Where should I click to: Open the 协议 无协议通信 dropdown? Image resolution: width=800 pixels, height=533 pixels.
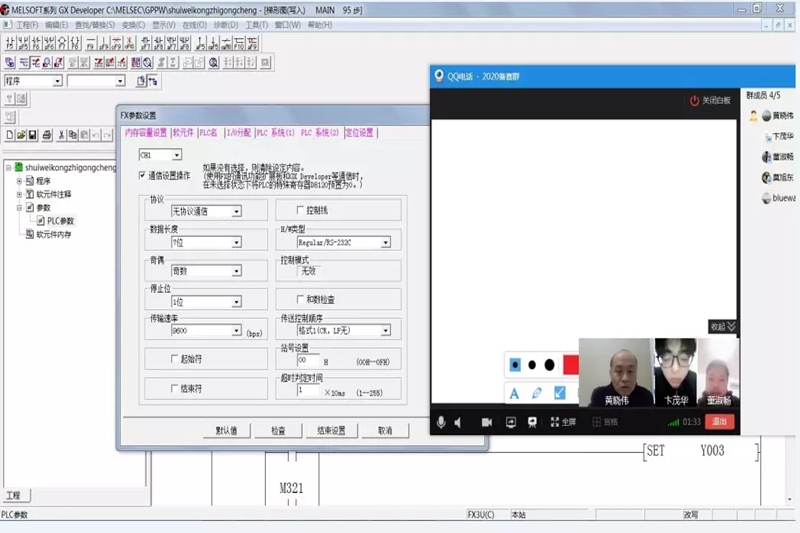click(236, 211)
